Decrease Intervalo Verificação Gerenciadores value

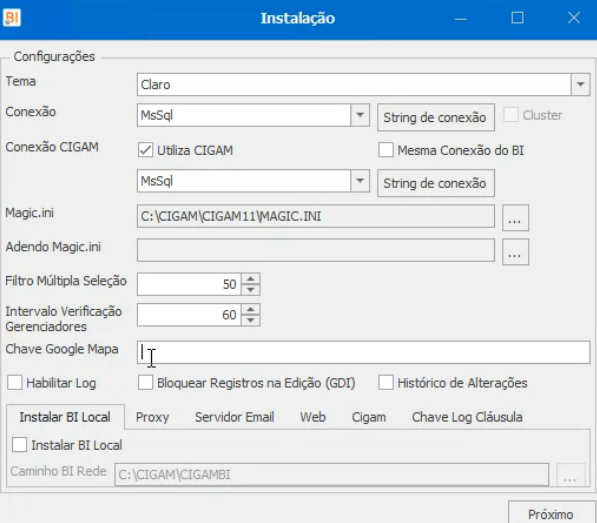(251, 320)
